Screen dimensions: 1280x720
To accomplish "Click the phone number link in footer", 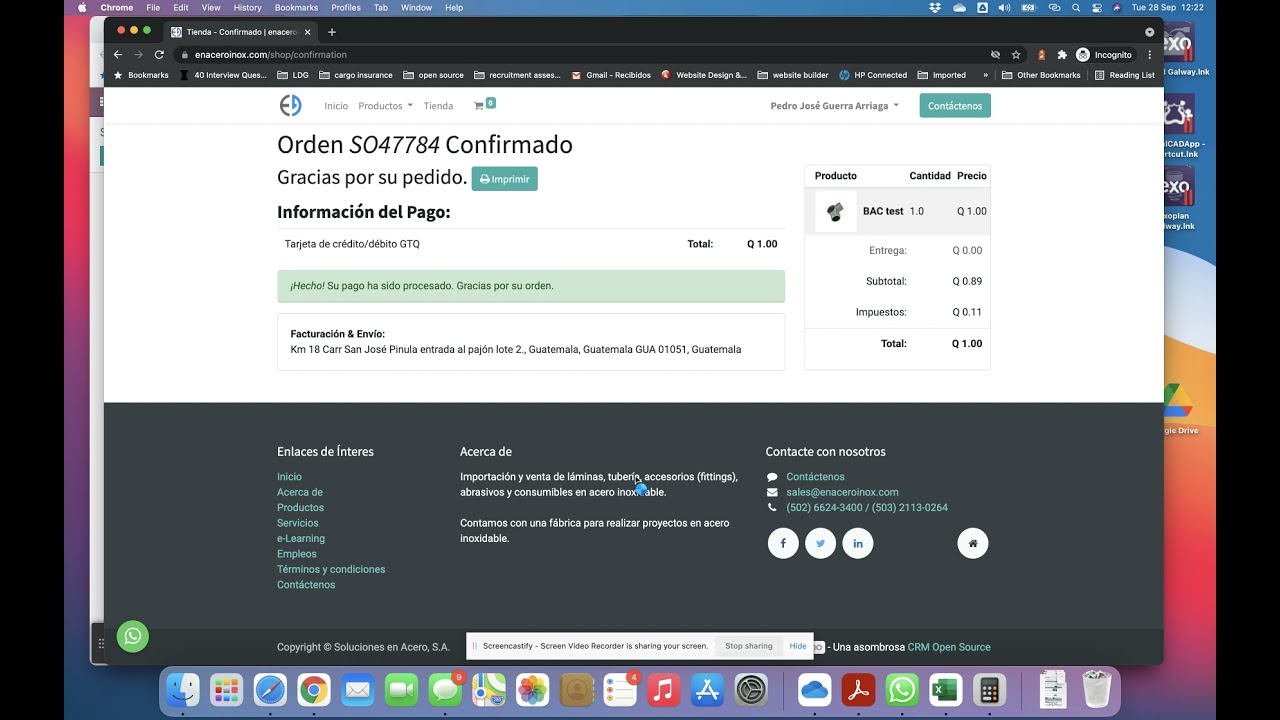I will (867, 507).
